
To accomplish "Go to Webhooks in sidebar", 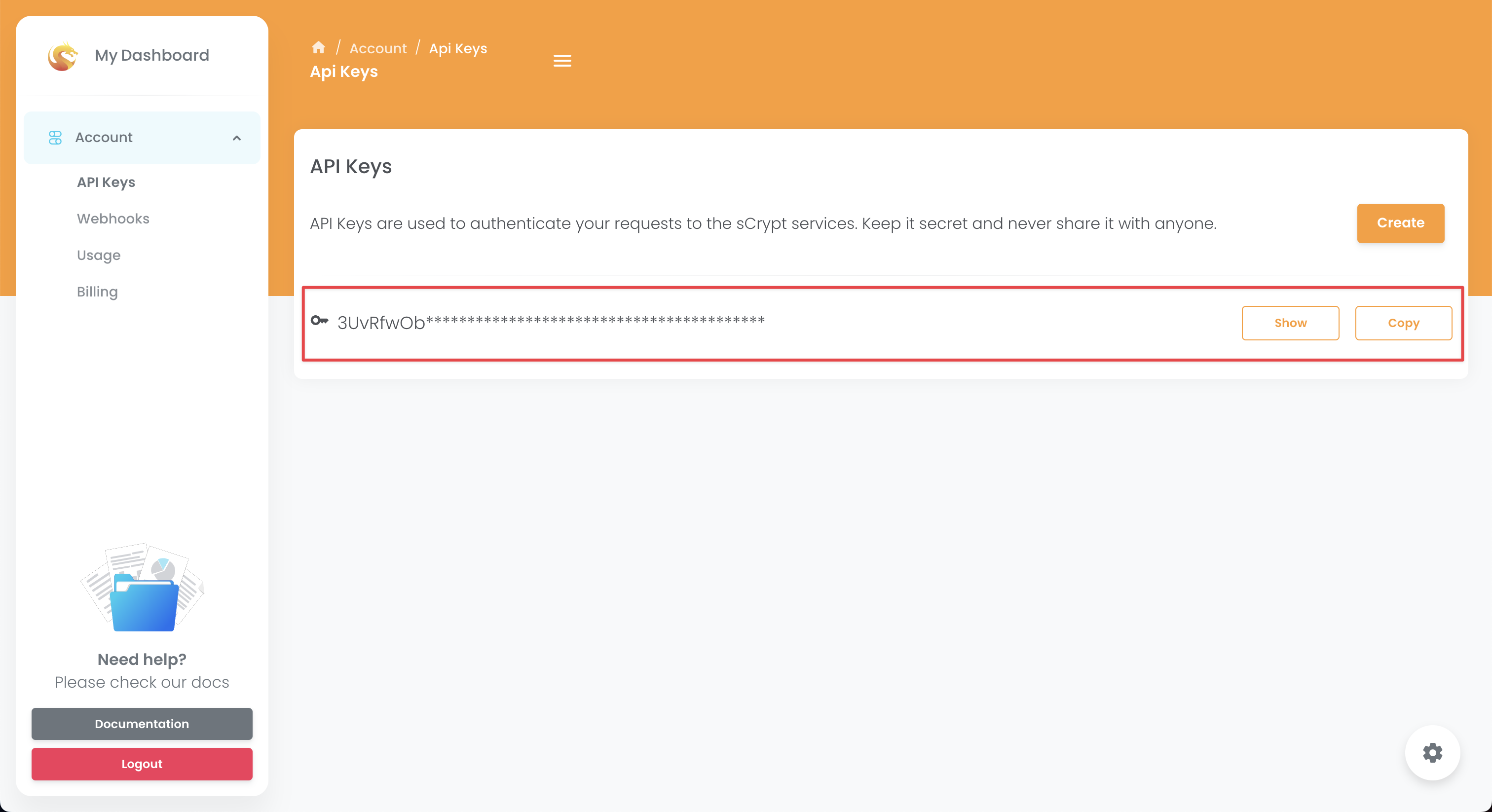I will (113, 219).
